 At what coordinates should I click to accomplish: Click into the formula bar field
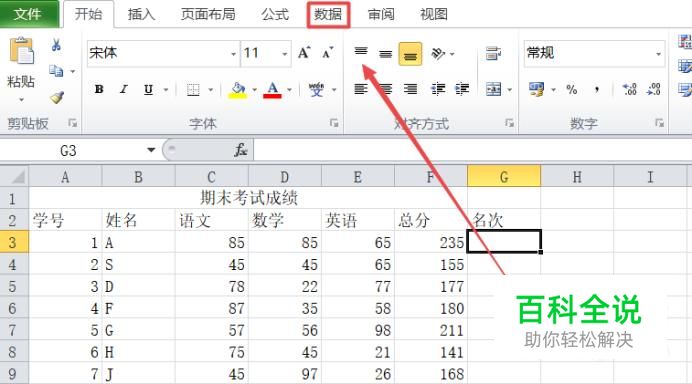click(x=472, y=150)
